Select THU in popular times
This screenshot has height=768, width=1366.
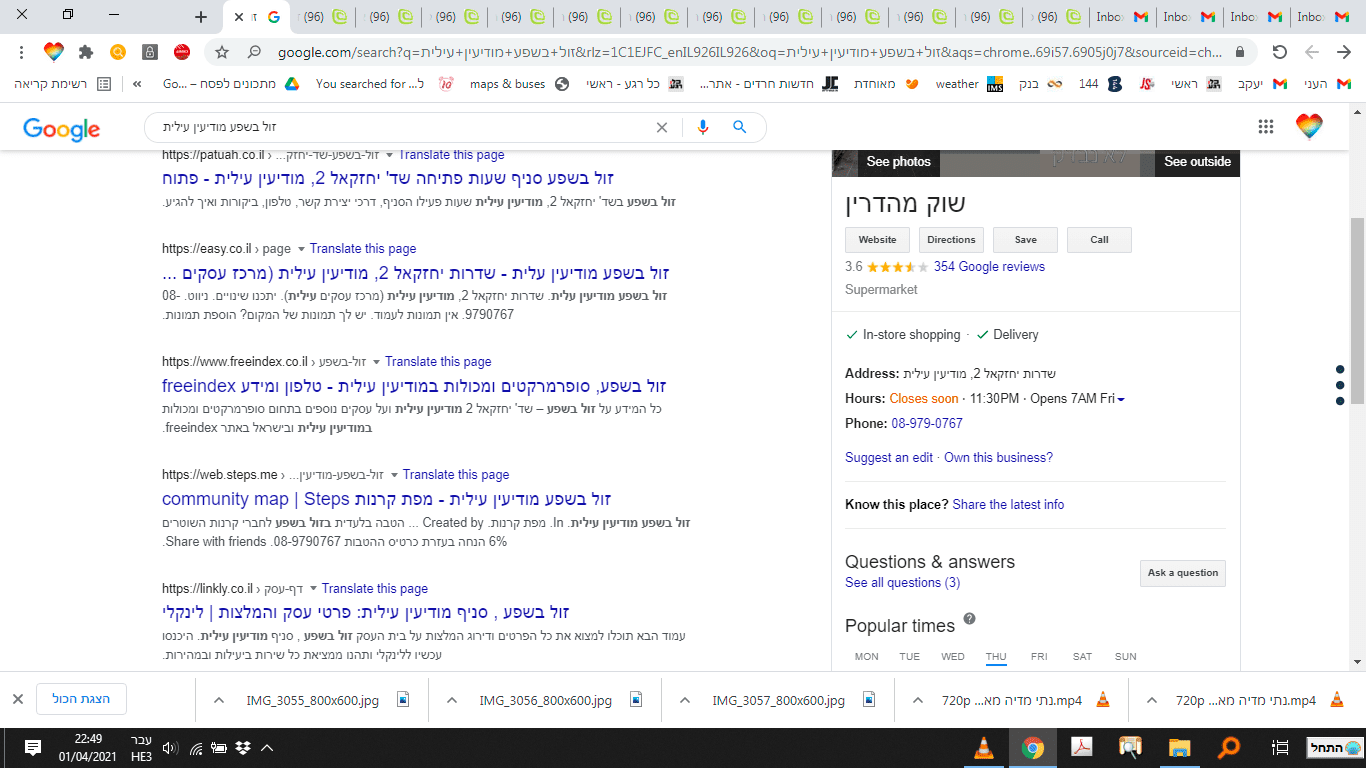point(996,656)
